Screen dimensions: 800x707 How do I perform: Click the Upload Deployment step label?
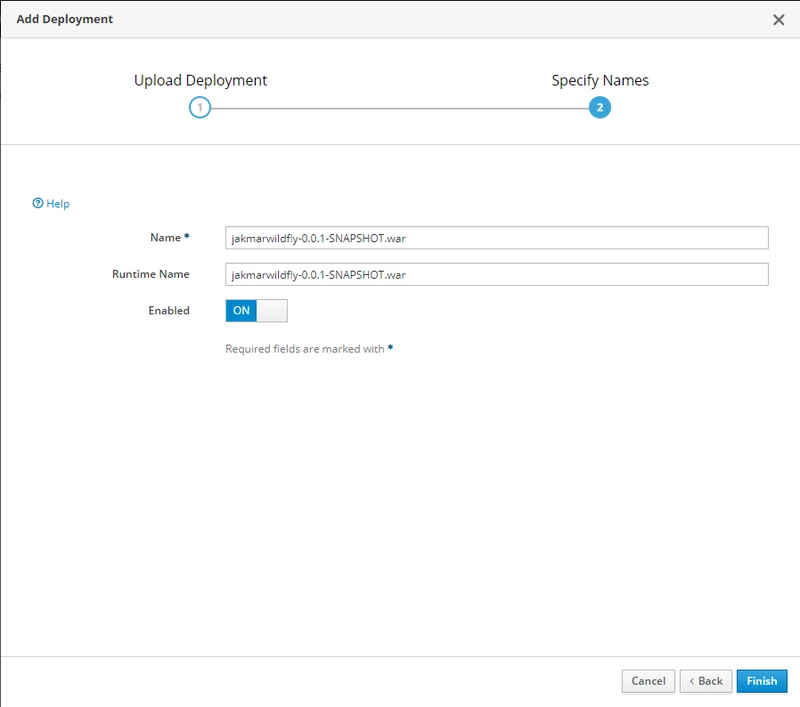[200, 81]
